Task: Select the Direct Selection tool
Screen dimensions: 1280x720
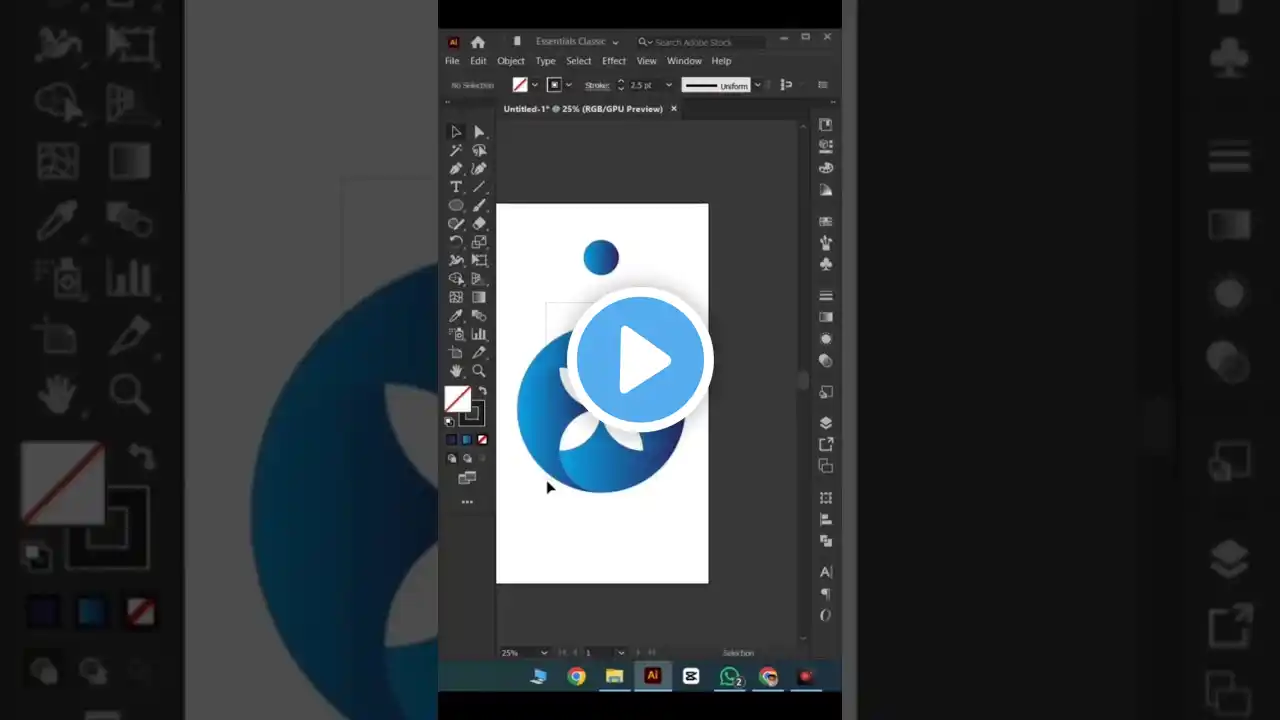Action: [x=479, y=132]
